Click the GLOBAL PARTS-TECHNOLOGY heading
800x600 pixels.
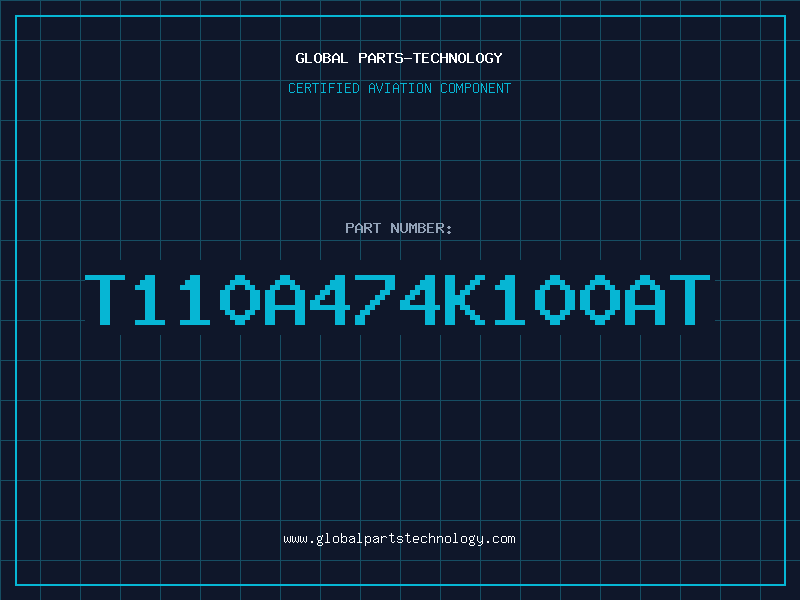399,58
